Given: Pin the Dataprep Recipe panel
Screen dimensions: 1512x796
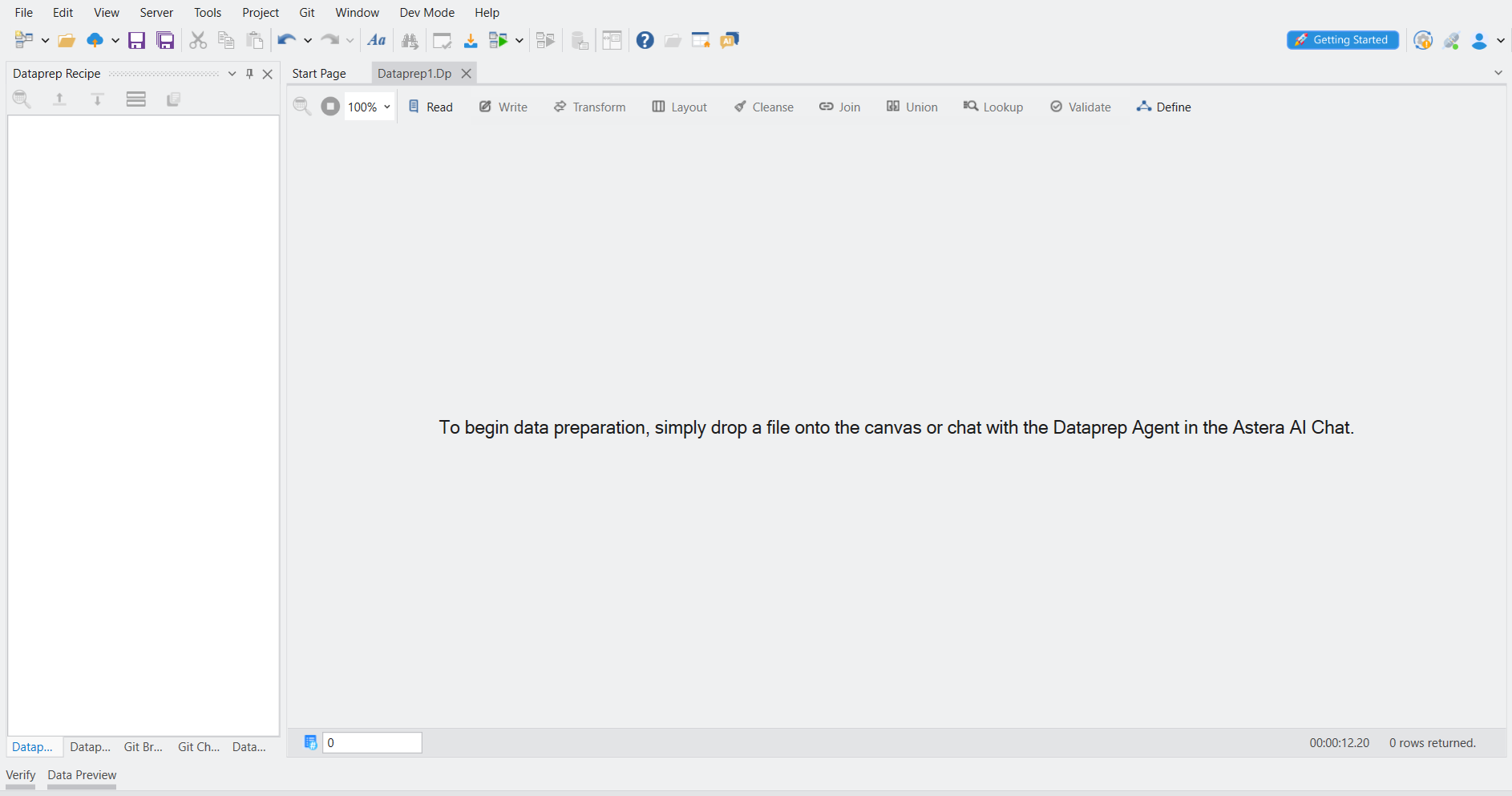Looking at the screenshot, I should coord(249,74).
